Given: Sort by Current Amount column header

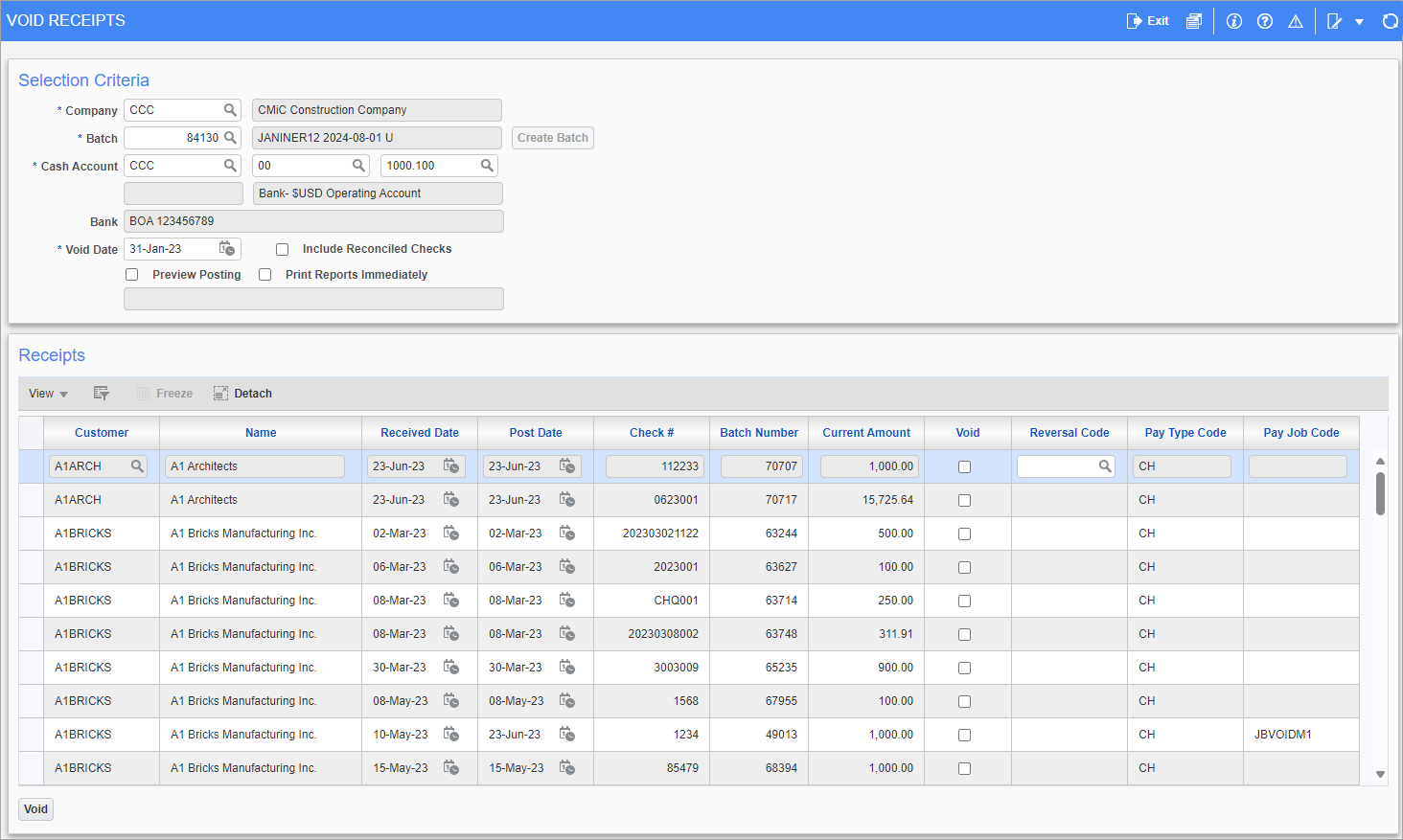Looking at the screenshot, I should tap(866, 433).
